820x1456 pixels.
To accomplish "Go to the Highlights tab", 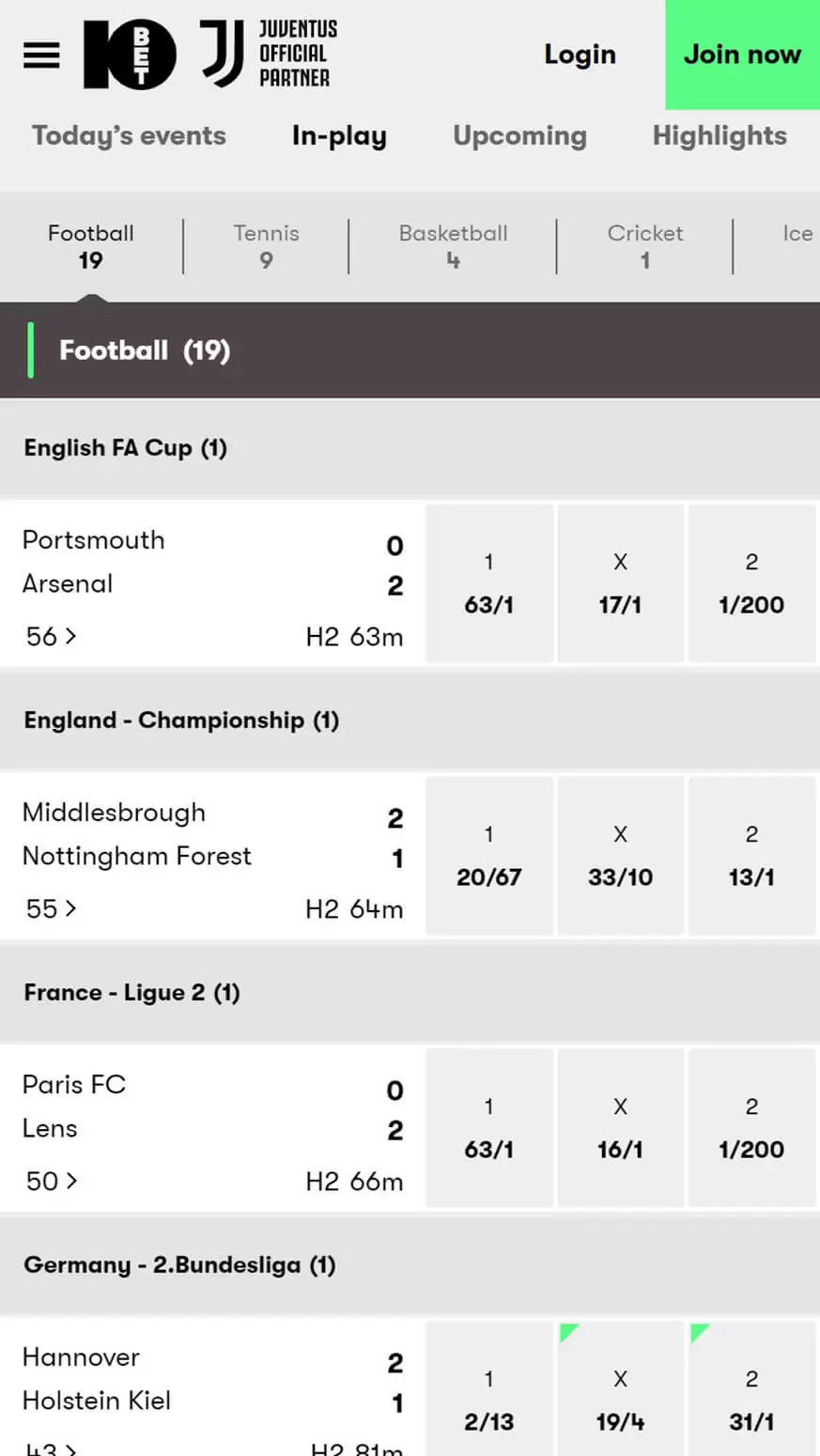I will 719,136.
